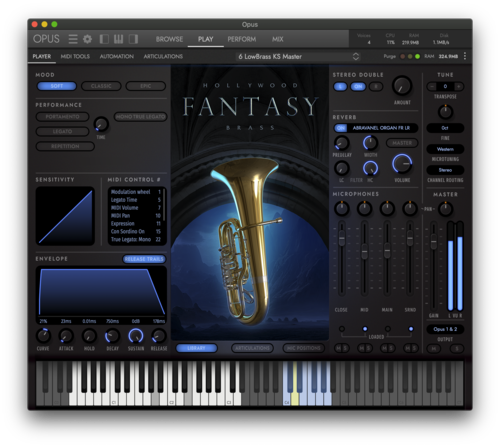Click the envelope Release knob
500x447 pixels.
[159, 336]
